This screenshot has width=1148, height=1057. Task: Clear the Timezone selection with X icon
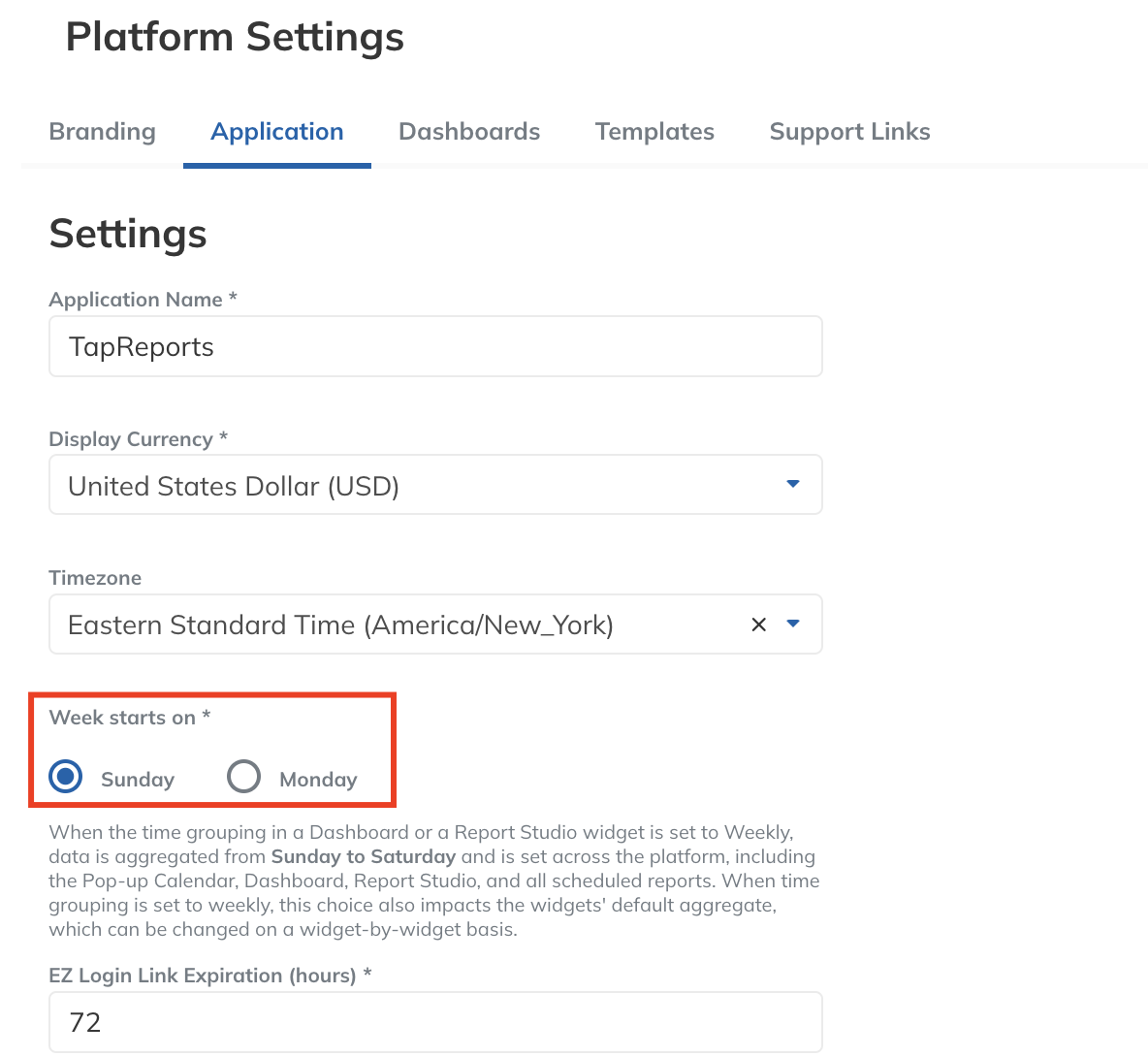(x=758, y=625)
